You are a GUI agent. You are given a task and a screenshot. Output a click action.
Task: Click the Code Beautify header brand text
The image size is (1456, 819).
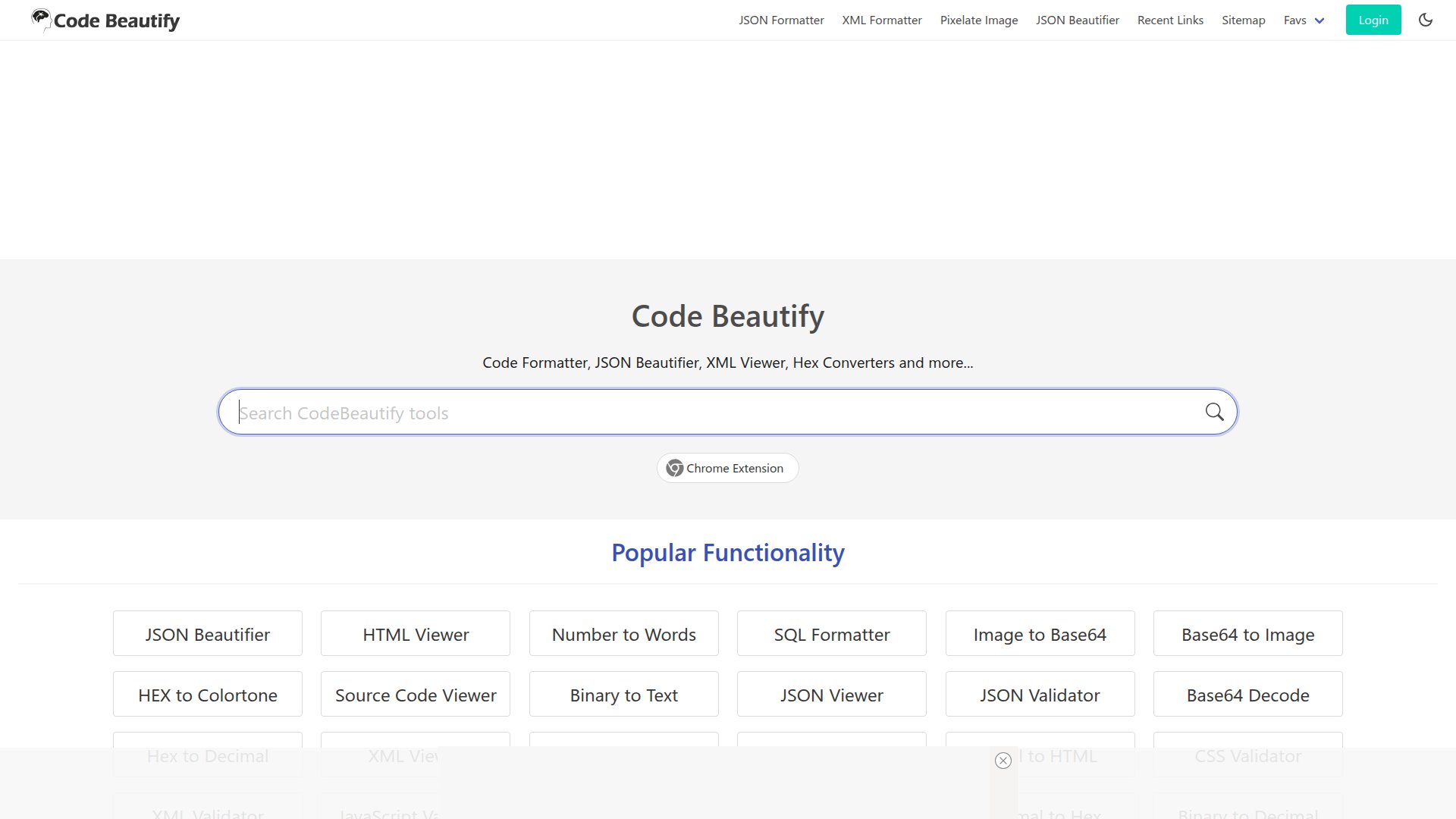point(117,21)
